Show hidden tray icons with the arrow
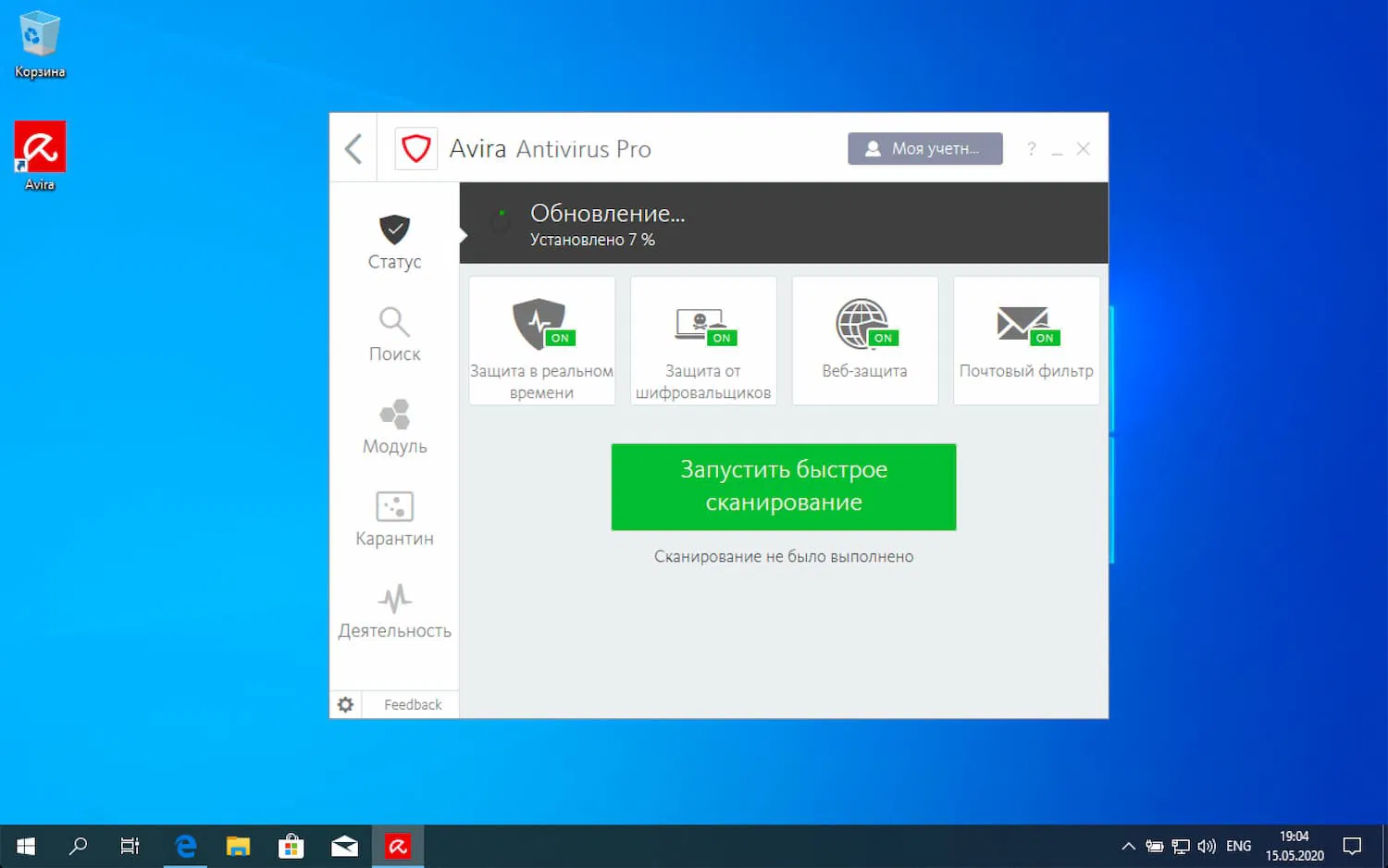Viewport: 1388px width, 868px height. pyautogui.click(x=1128, y=845)
